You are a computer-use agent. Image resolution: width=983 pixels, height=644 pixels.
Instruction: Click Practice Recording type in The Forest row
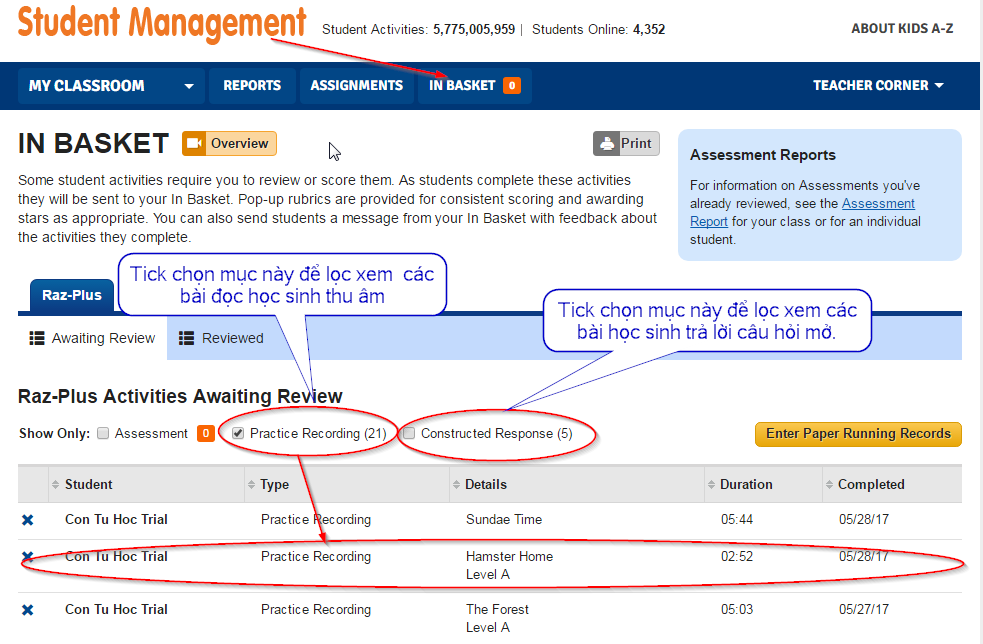316,610
